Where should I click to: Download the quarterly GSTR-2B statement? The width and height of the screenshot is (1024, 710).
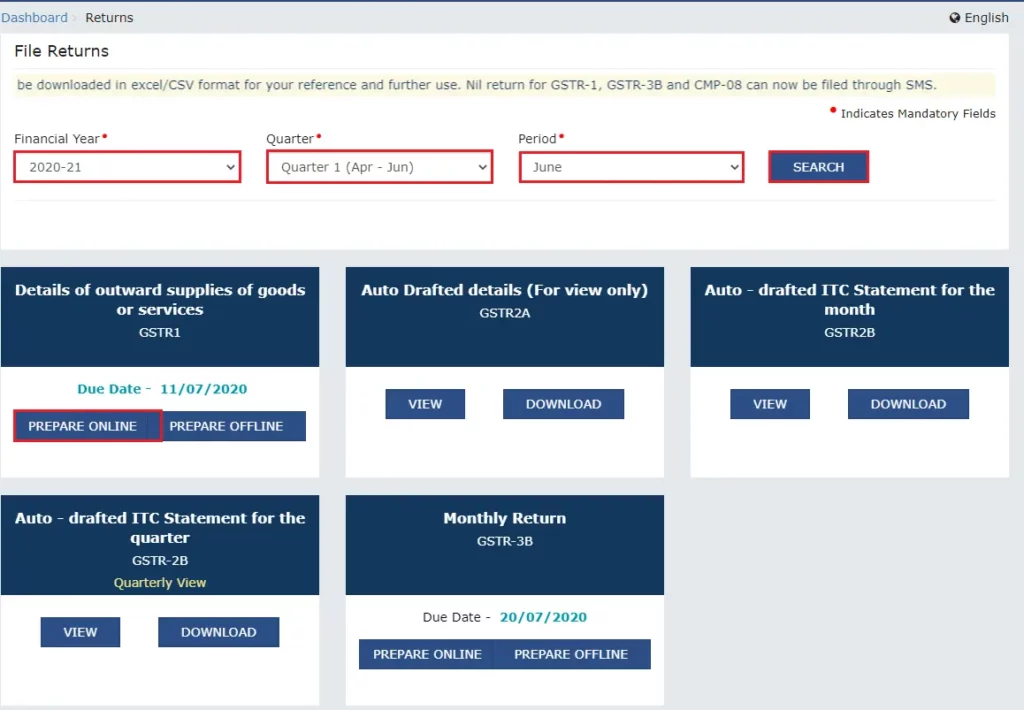[218, 632]
